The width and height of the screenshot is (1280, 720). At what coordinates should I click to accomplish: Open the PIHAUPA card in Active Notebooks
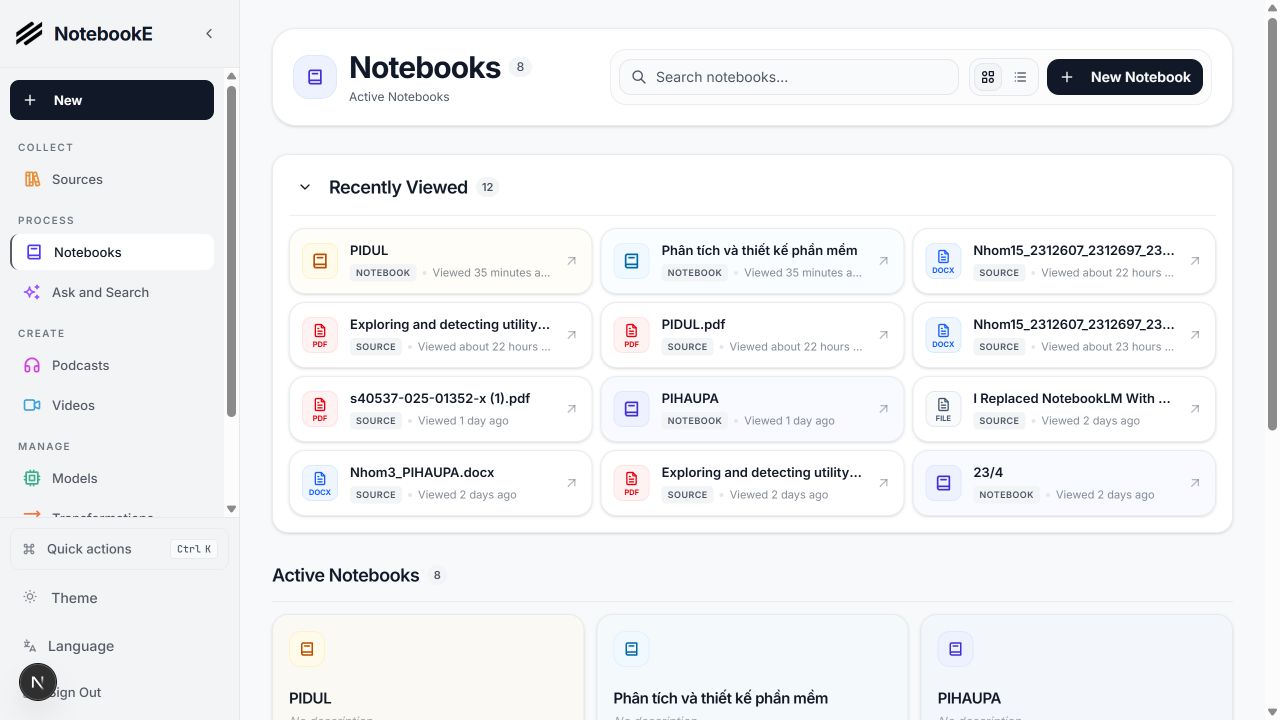pyautogui.click(x=1076, y=667)
